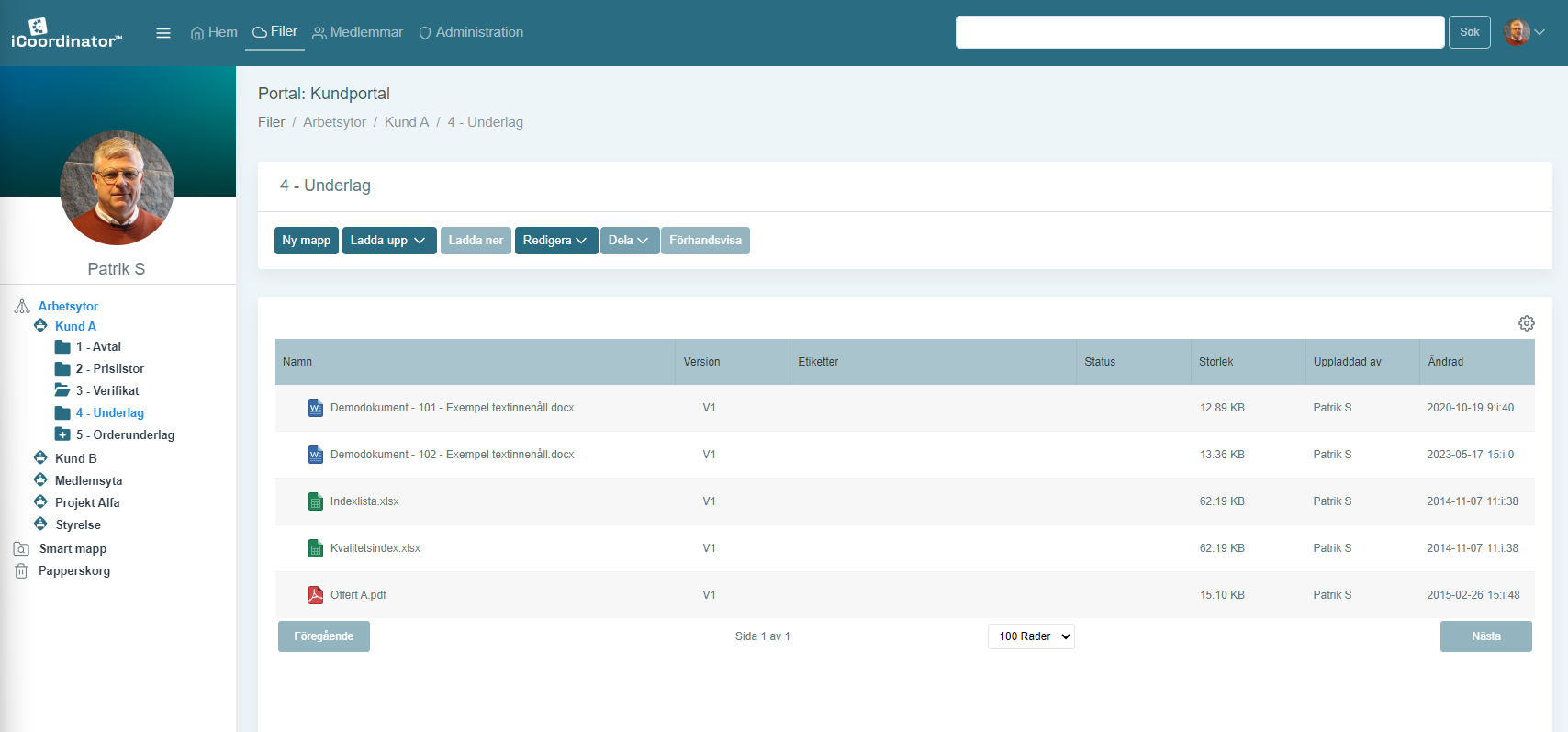Open the 100 Rader rows dropdown

(1031, 636)
